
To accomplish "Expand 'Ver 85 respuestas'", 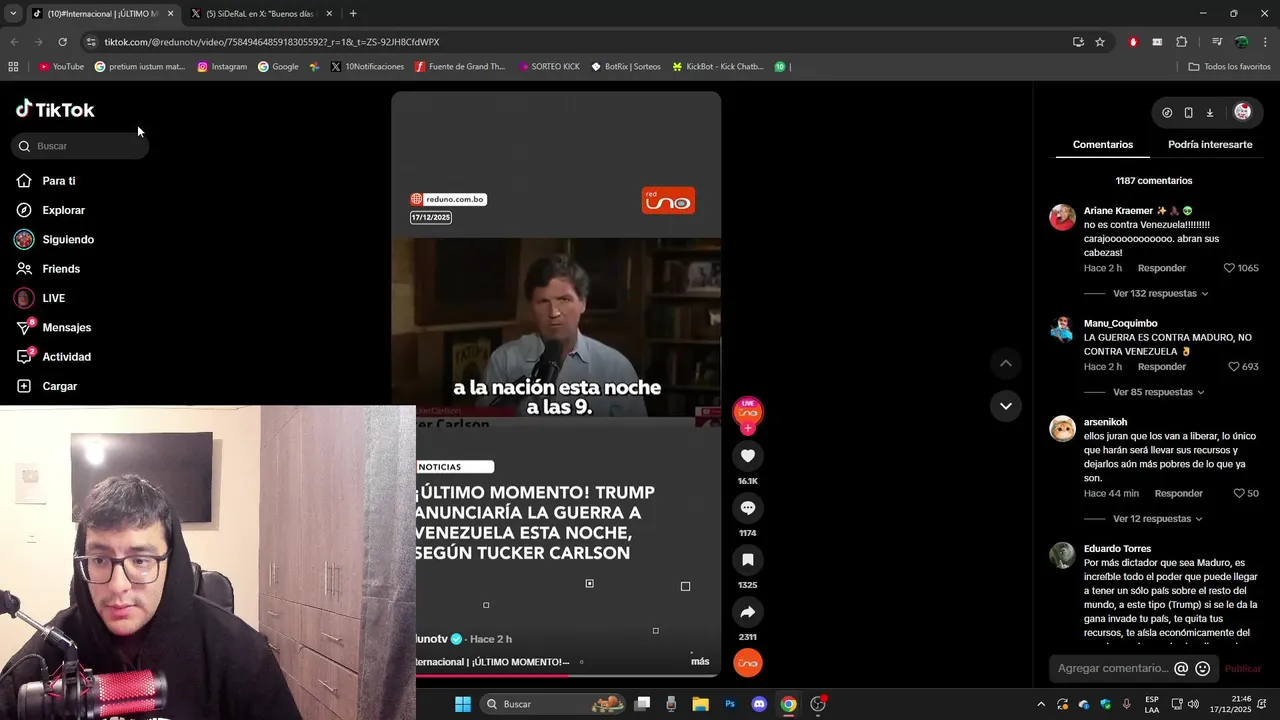I will tap(1158, 392).
